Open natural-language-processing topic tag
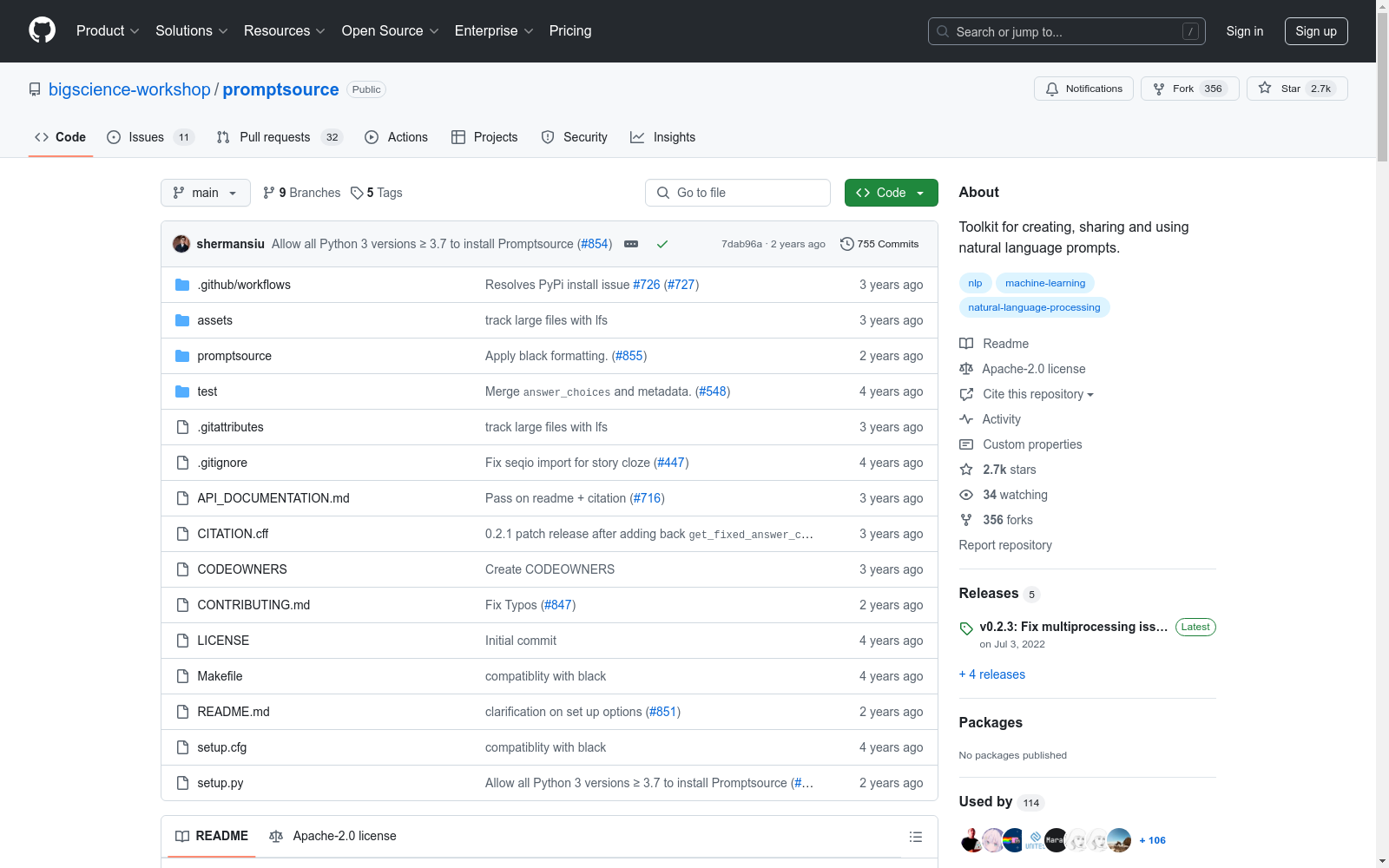This screenshot has width=1389, height=868. click(1034, 307)
